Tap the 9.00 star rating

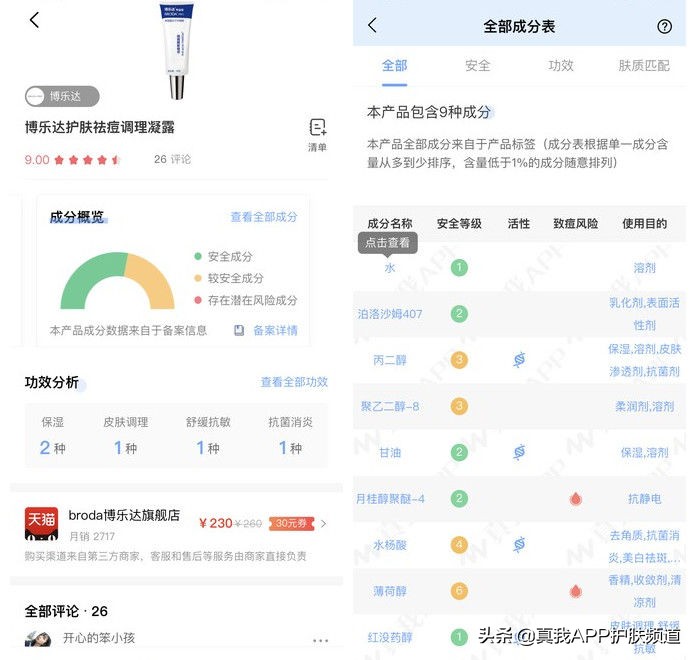coord(73,160)
